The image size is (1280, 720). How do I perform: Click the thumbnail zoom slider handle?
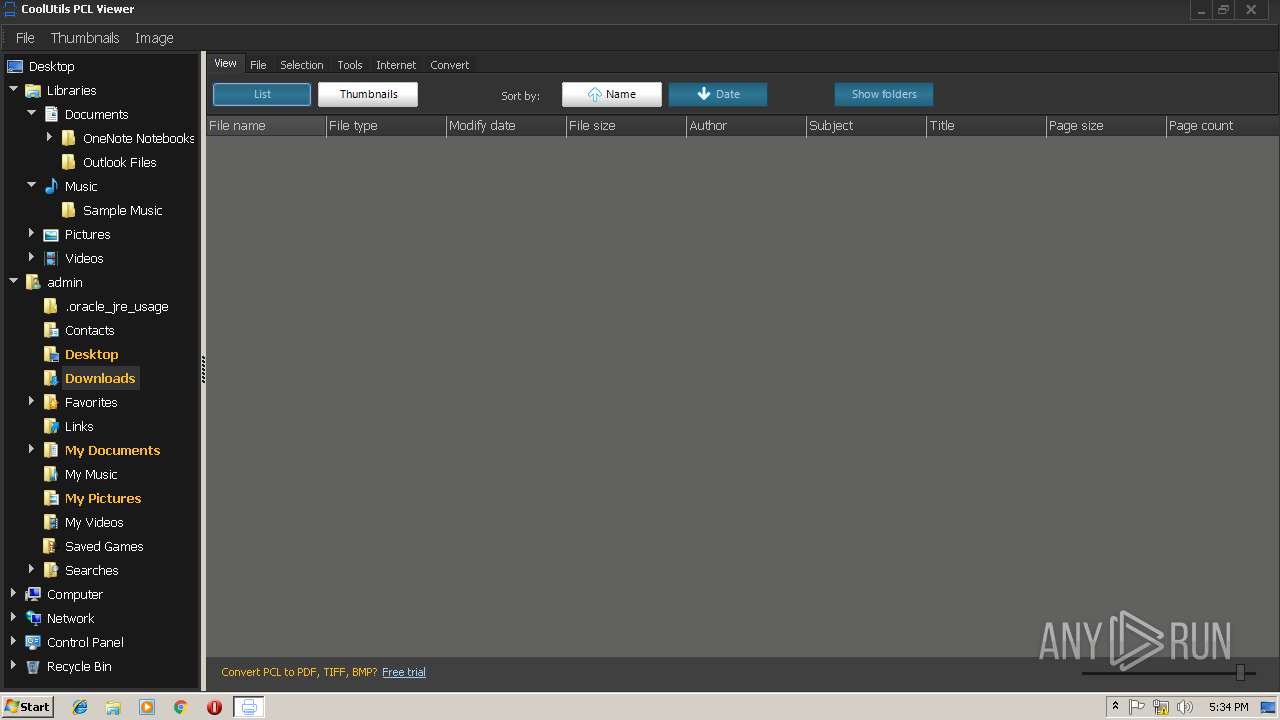coord(1240,673)
